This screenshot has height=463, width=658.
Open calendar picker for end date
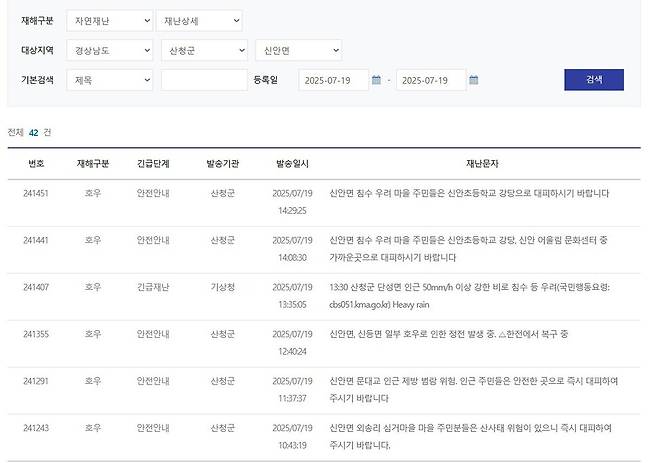[x=473, y=80]
